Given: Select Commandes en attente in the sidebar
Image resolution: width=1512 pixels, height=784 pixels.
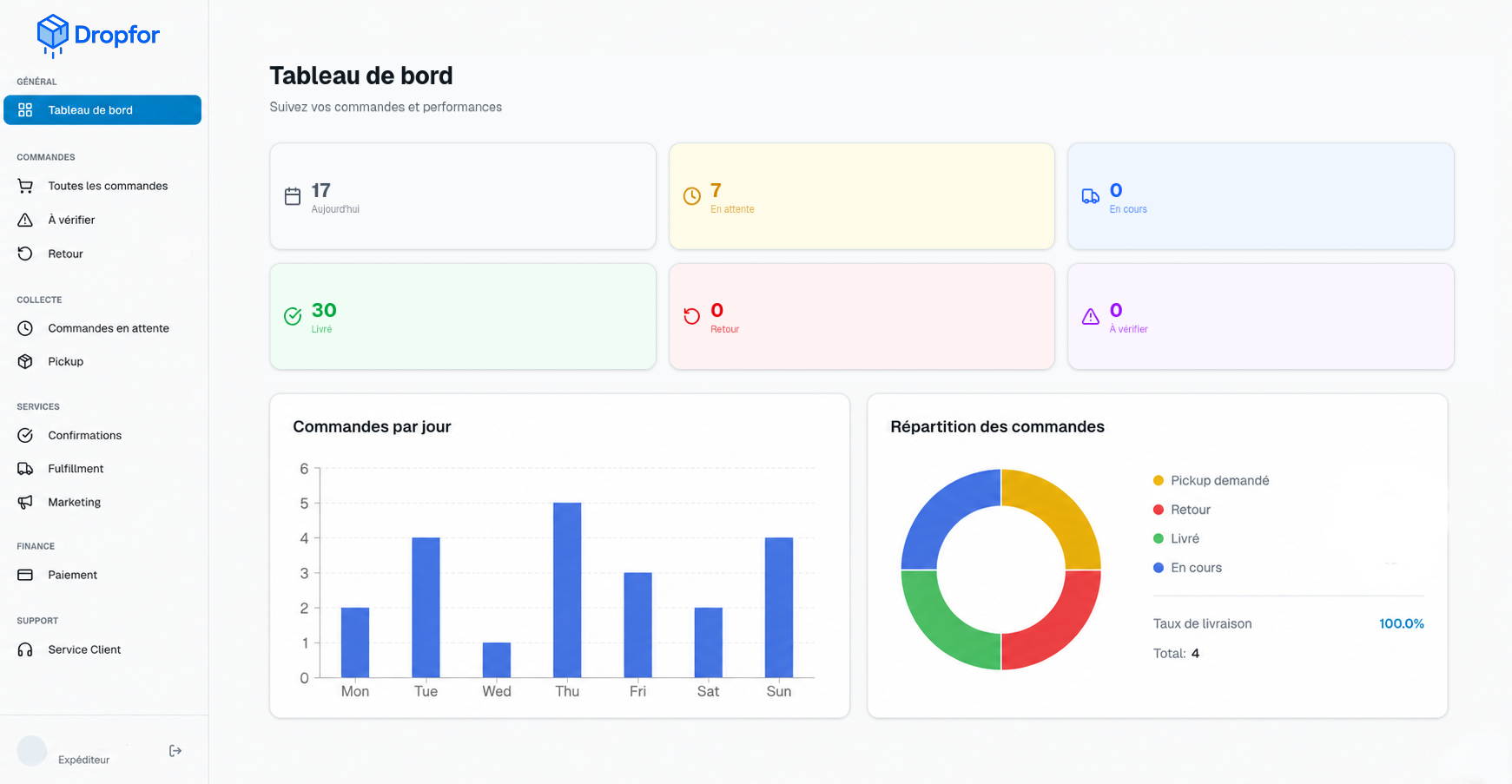Looking at the screenshot, I should tap(102, 328).
